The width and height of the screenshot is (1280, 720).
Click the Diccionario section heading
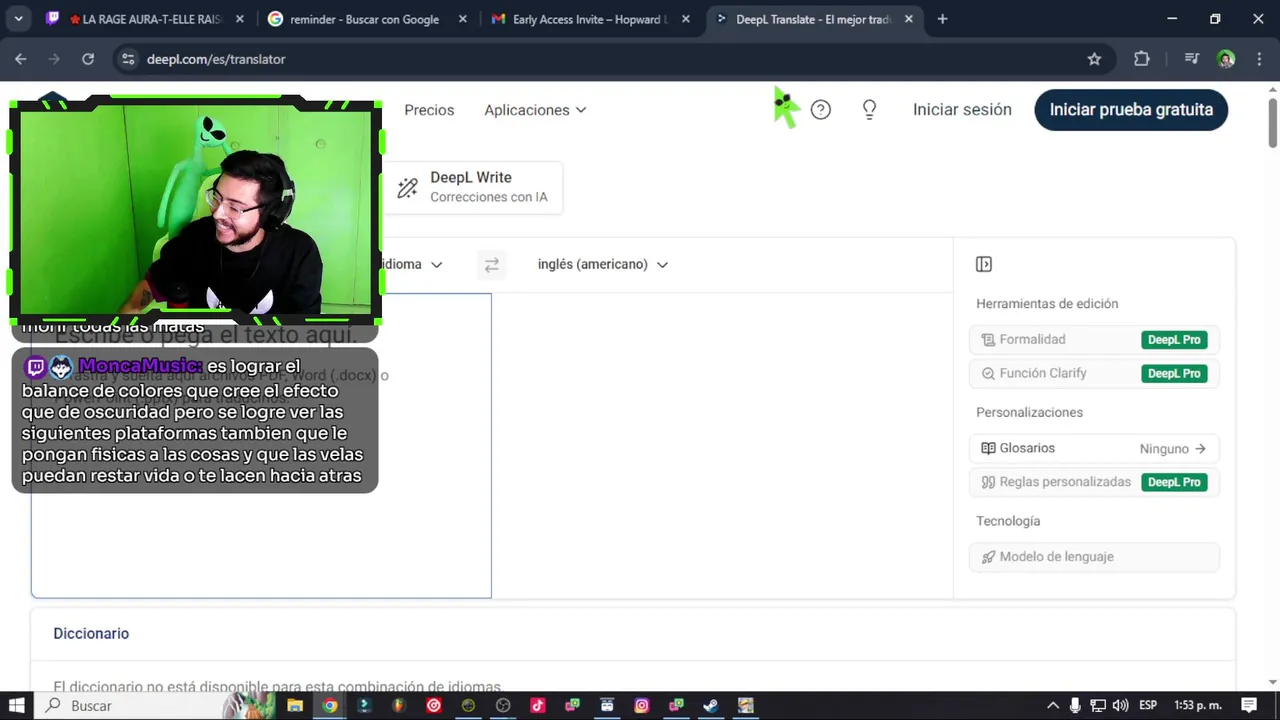pyautogui.click(x=91, y=634)
